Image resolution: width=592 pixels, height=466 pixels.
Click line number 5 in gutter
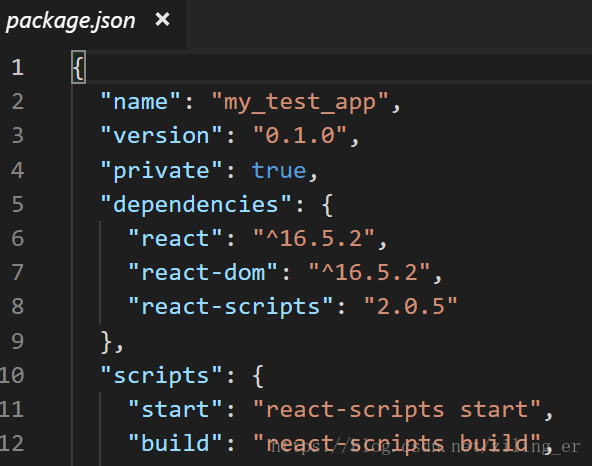point(18,204)
